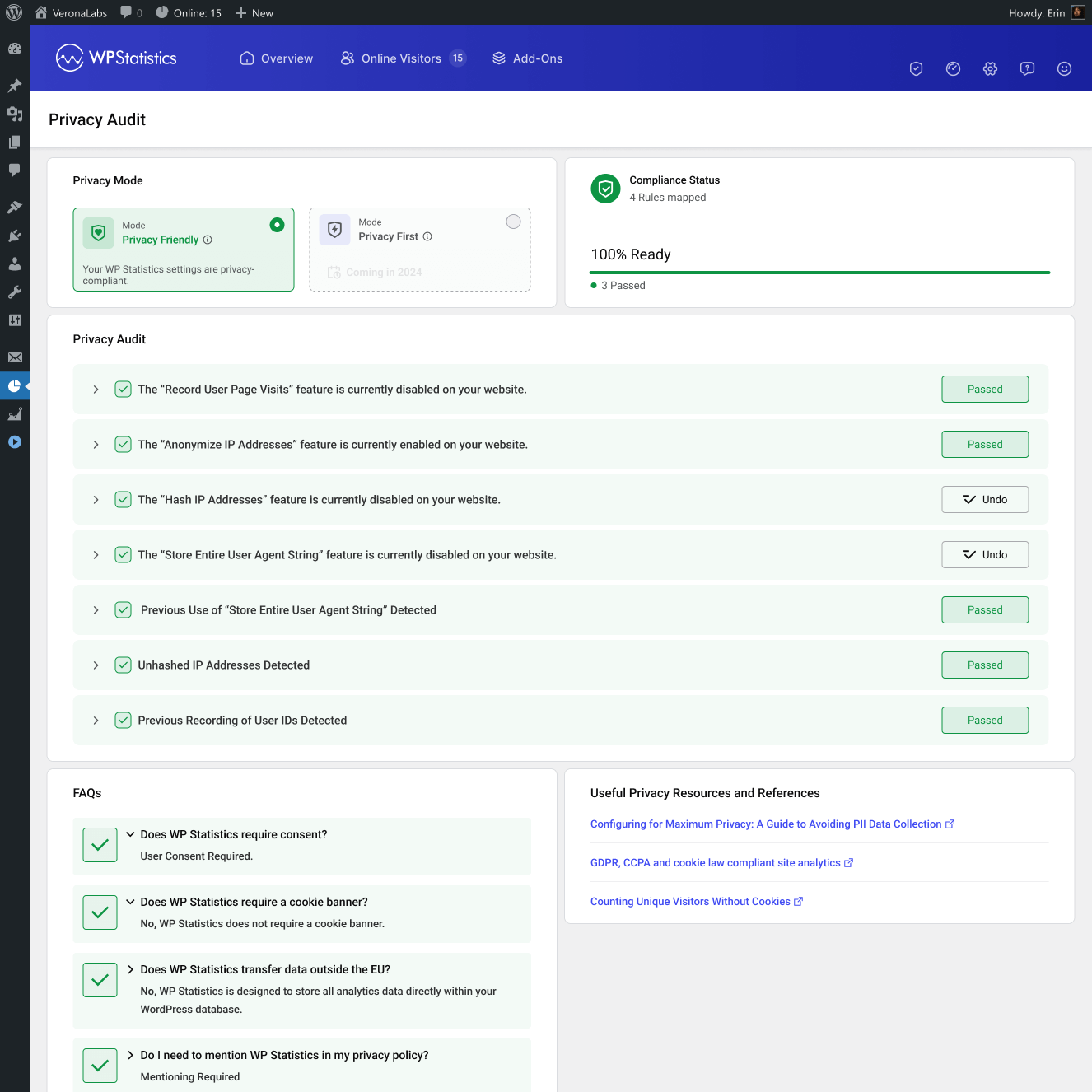Image resolution: width=1092 pixels, height=1092 pixels.
Task: Open the Pages sidebar icon
Action: [x=15, y=142]
